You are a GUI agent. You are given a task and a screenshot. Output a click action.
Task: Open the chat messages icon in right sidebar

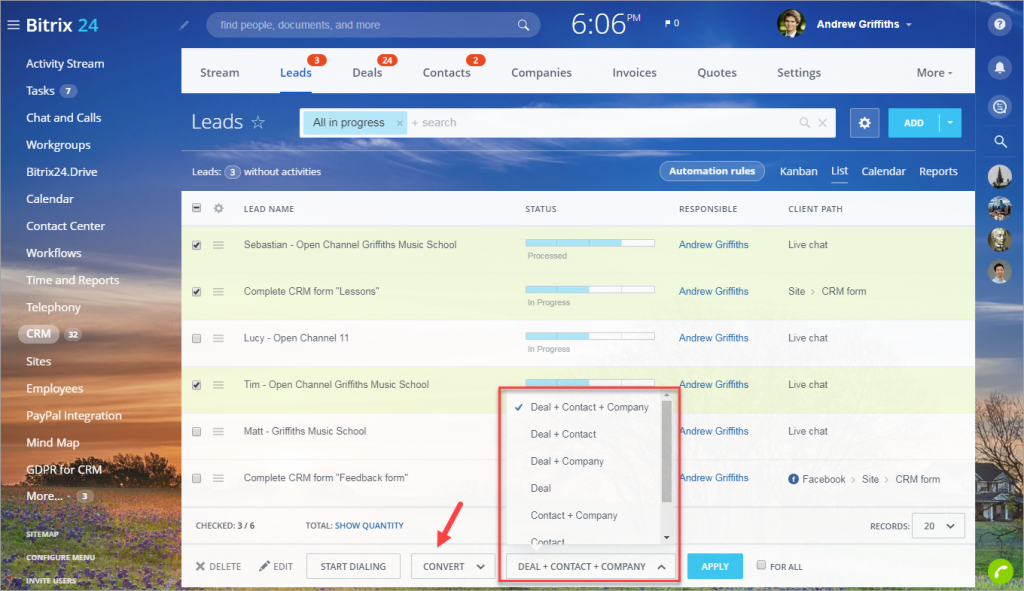point(999,106)
